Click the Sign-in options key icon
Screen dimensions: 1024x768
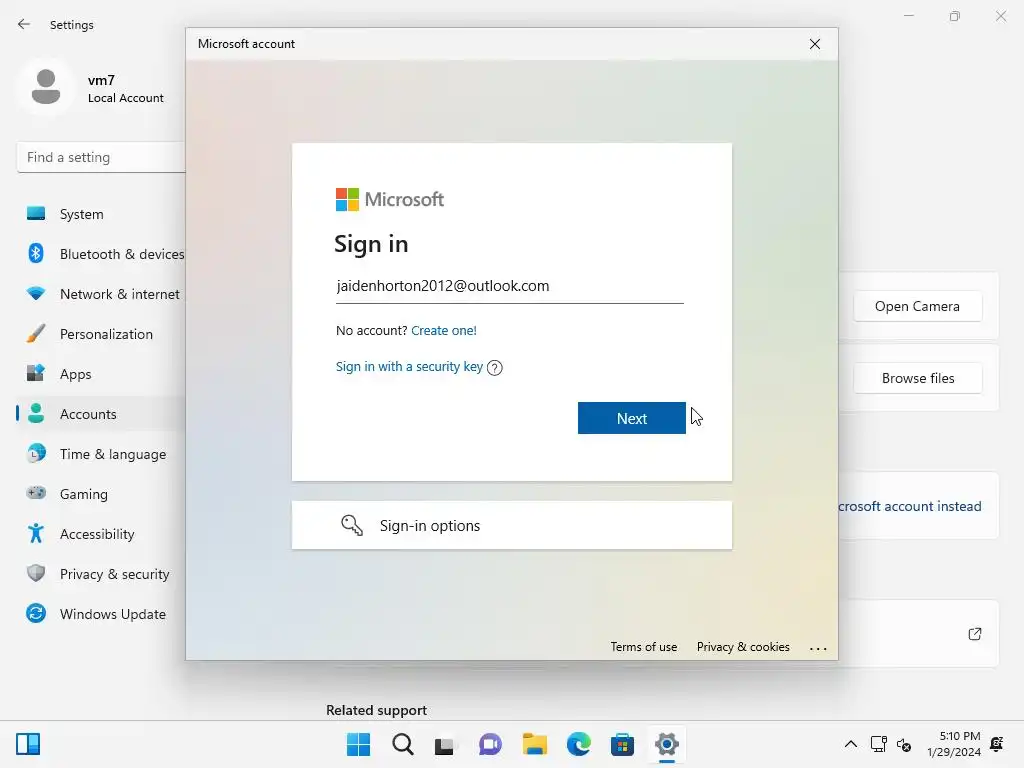click(352, 525)
